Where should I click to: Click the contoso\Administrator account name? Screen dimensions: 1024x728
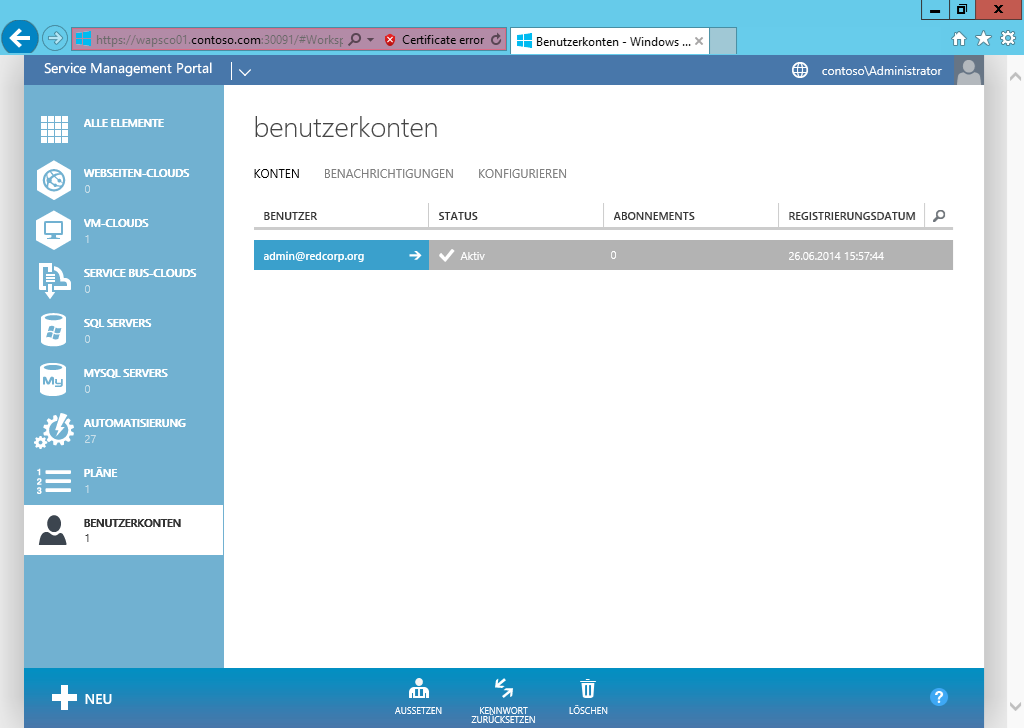coord(882,71)
